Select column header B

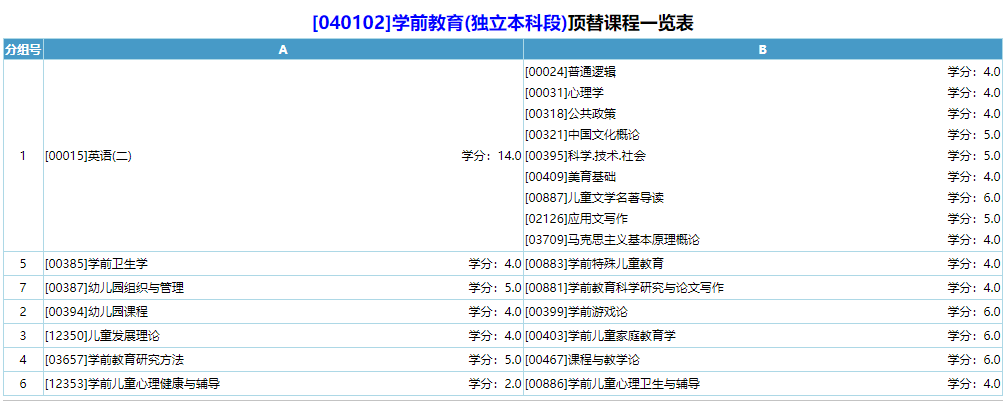pyautogui.click(x=762, y=49)
